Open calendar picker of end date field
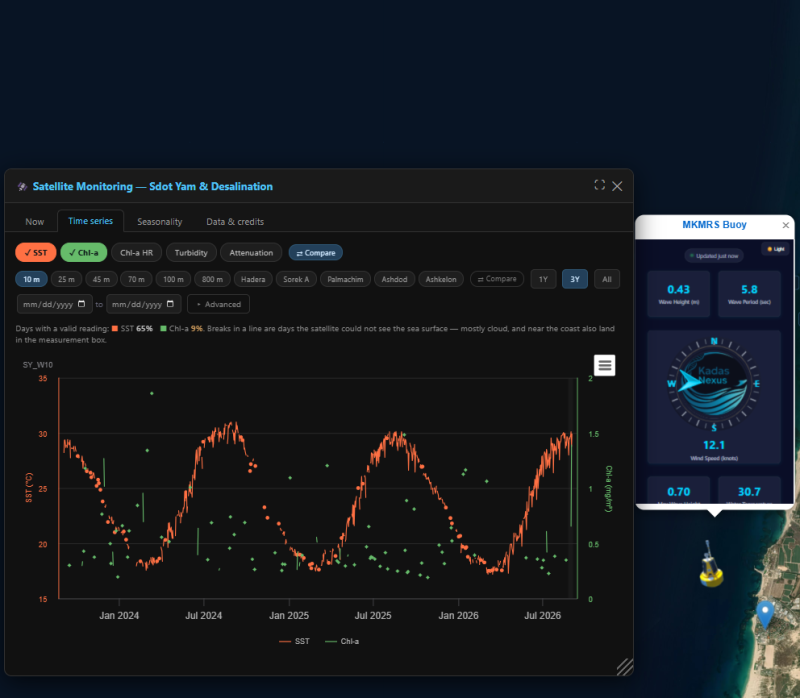The height and width of the screenshot is (698, 800). coord(170,304)
